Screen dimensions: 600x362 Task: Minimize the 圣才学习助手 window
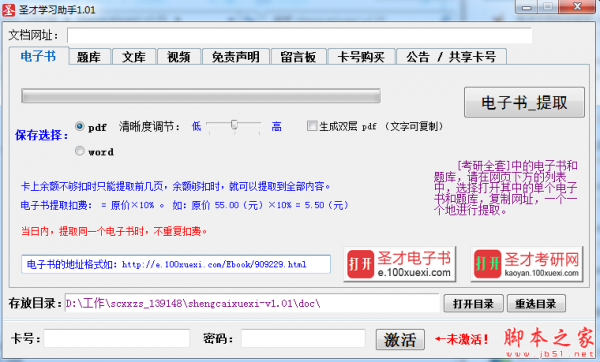[x=527, y=7]
